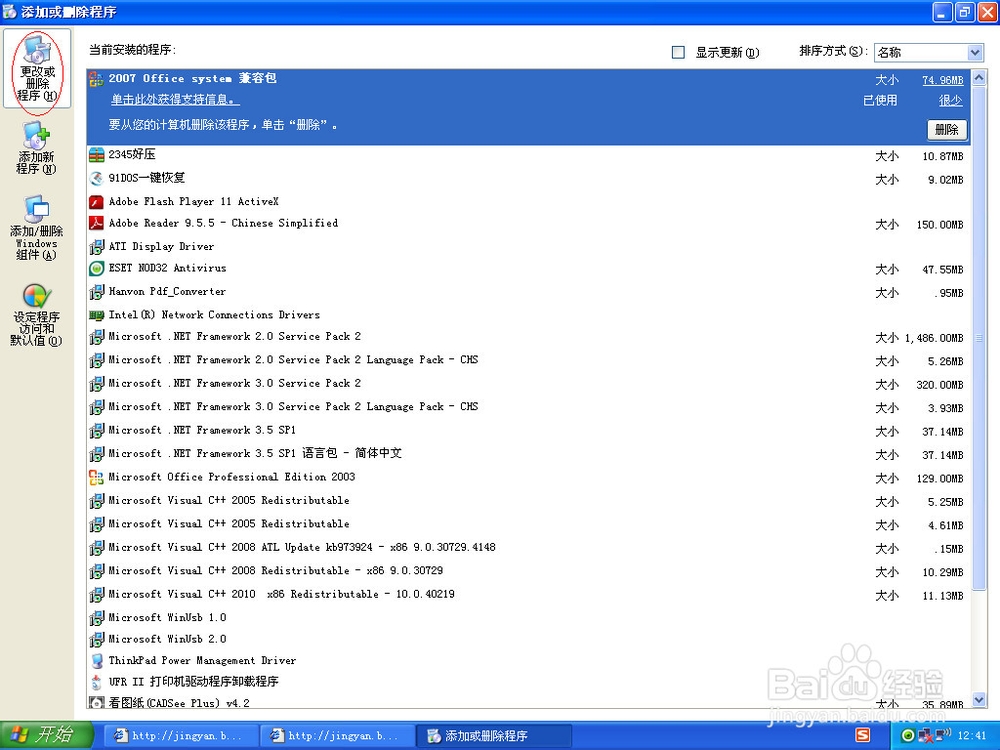Select Visual C++ 2005 Redistributable sized 4.61MB
1000x750 pixels.
point(528,524)
